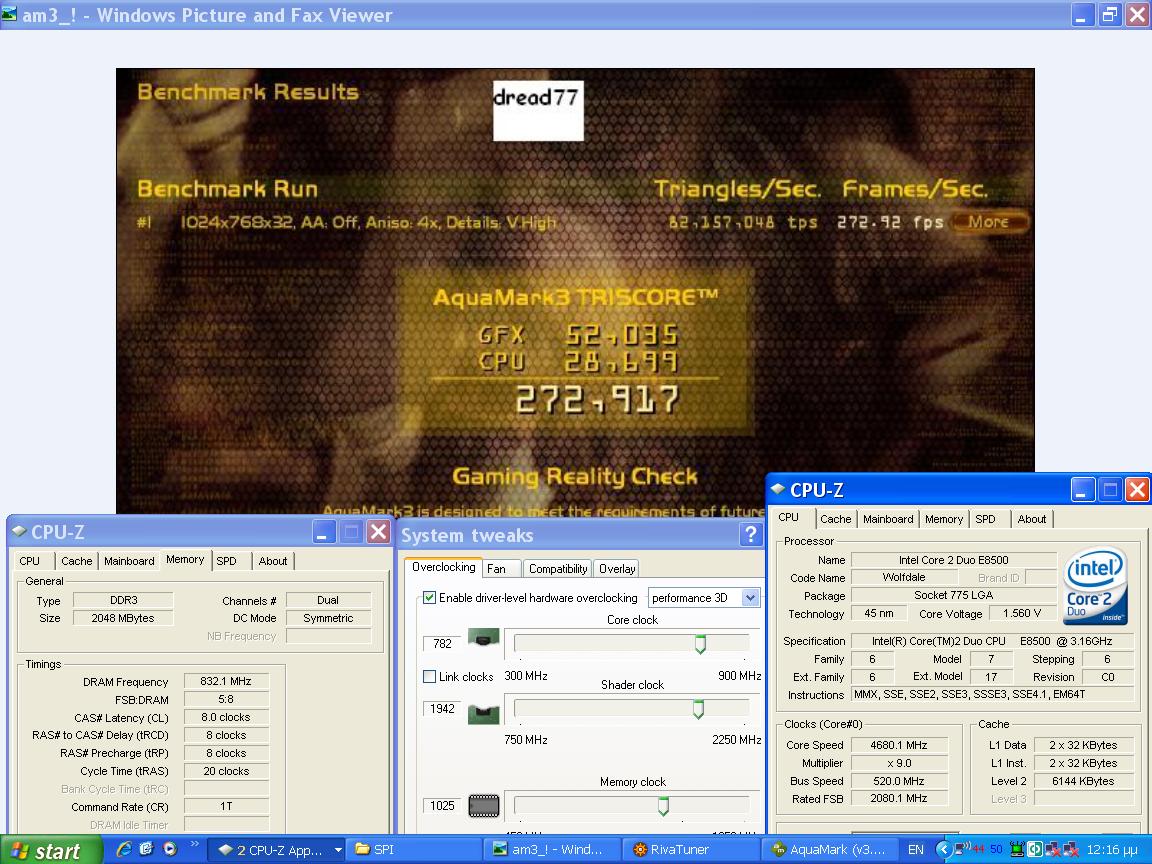Adjust the Core clock slider handle

[700, 644]
